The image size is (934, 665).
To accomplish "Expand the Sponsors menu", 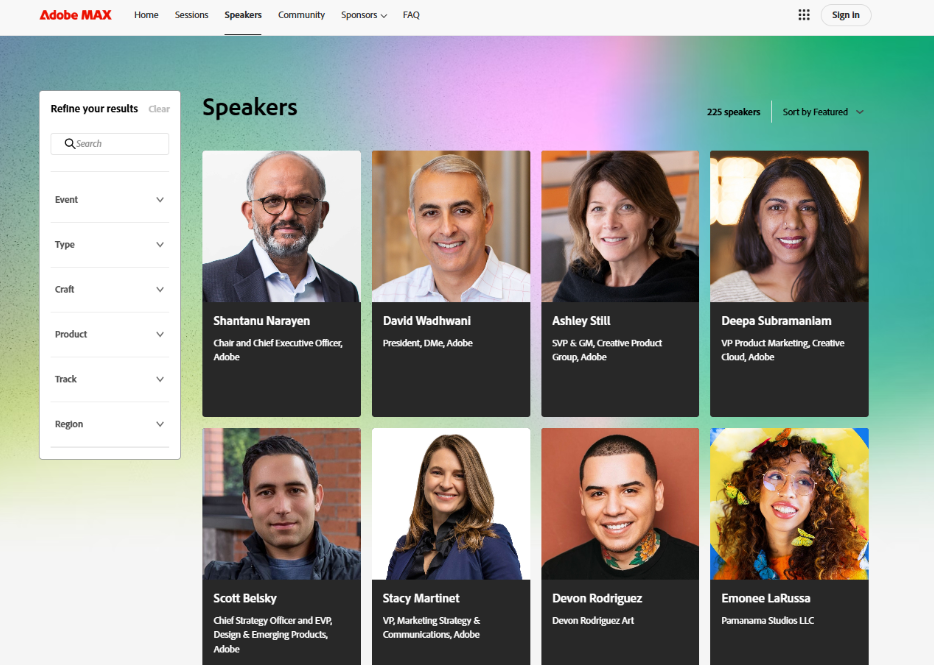I will coord(364,15).
